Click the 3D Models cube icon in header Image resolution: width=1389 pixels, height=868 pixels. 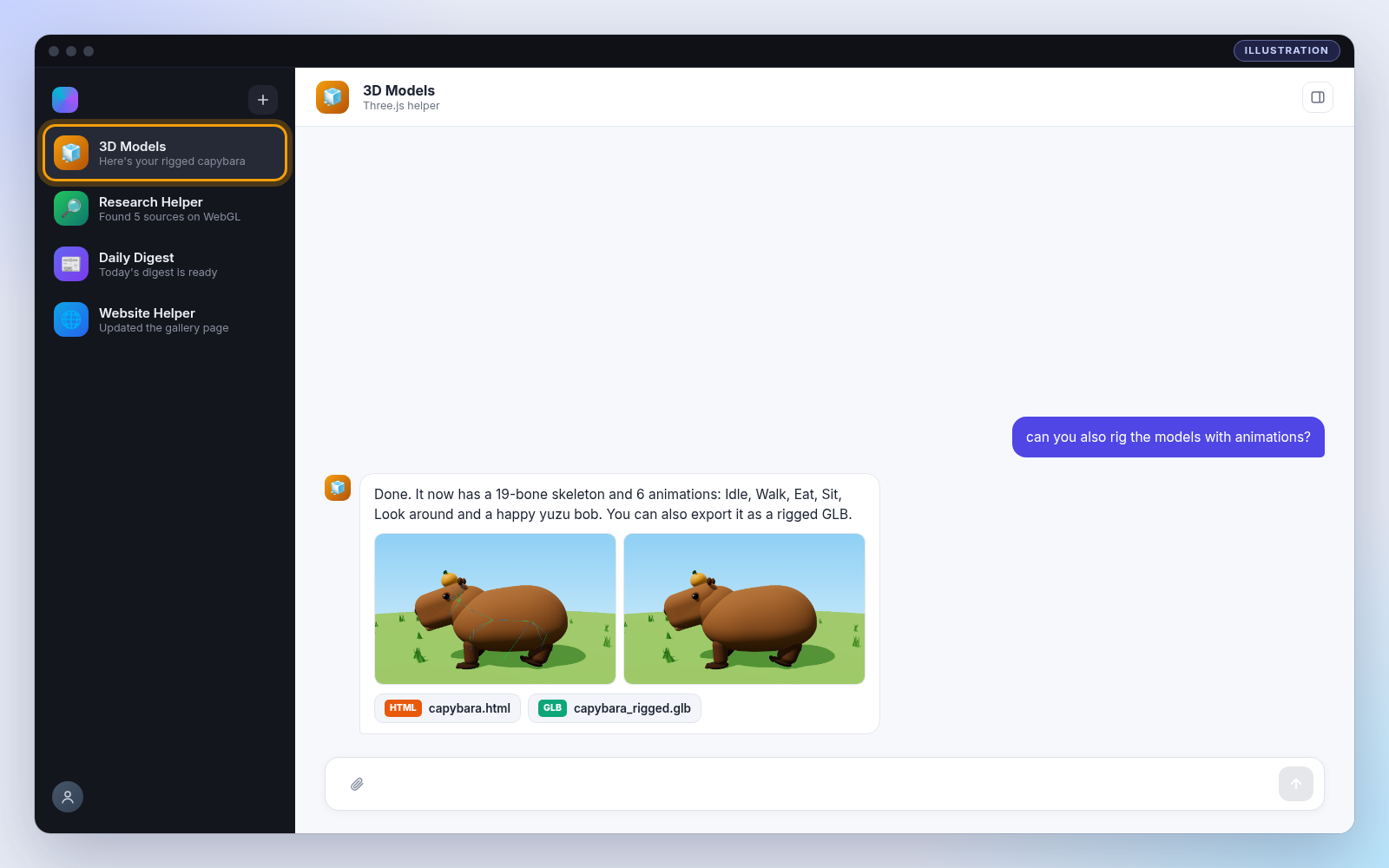332,97
